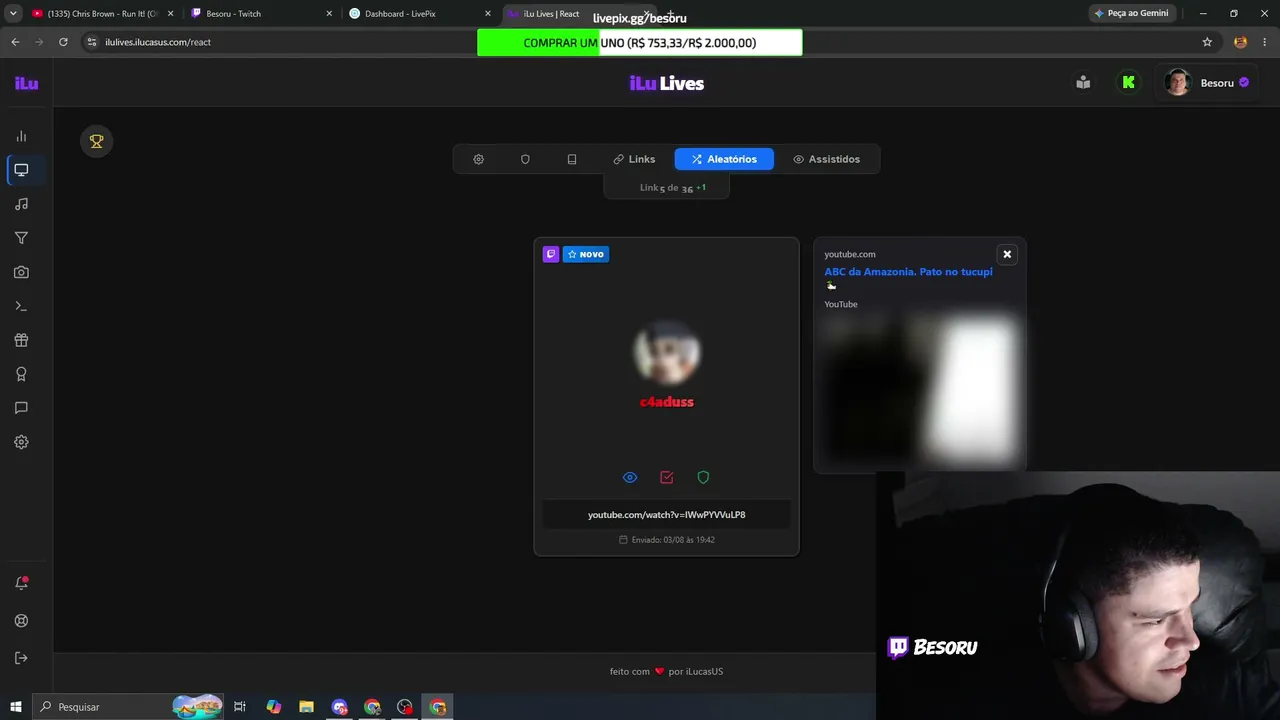Open notifications bell in sidebar

coord(21,583)
